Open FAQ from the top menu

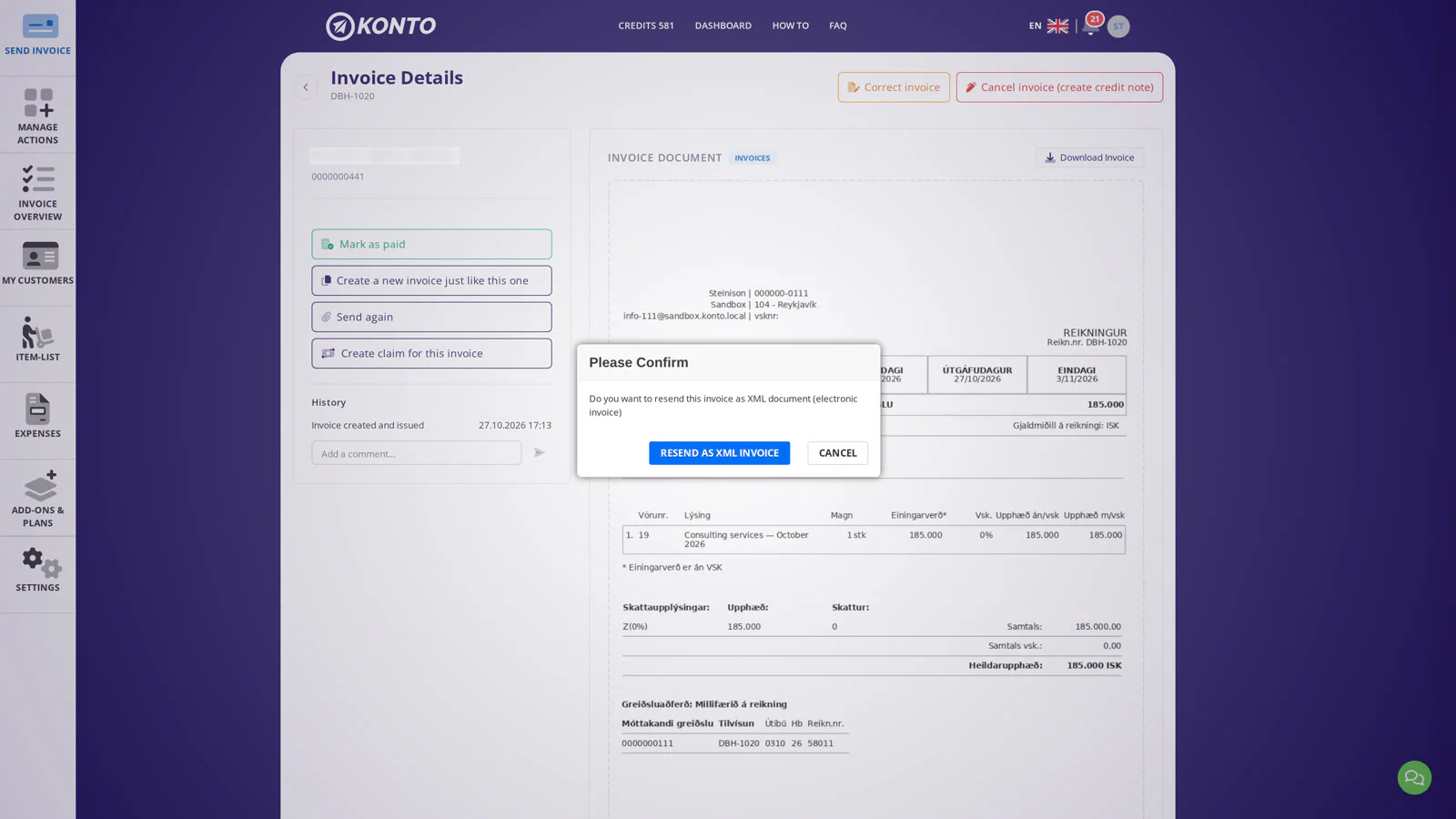pos(838,25)
